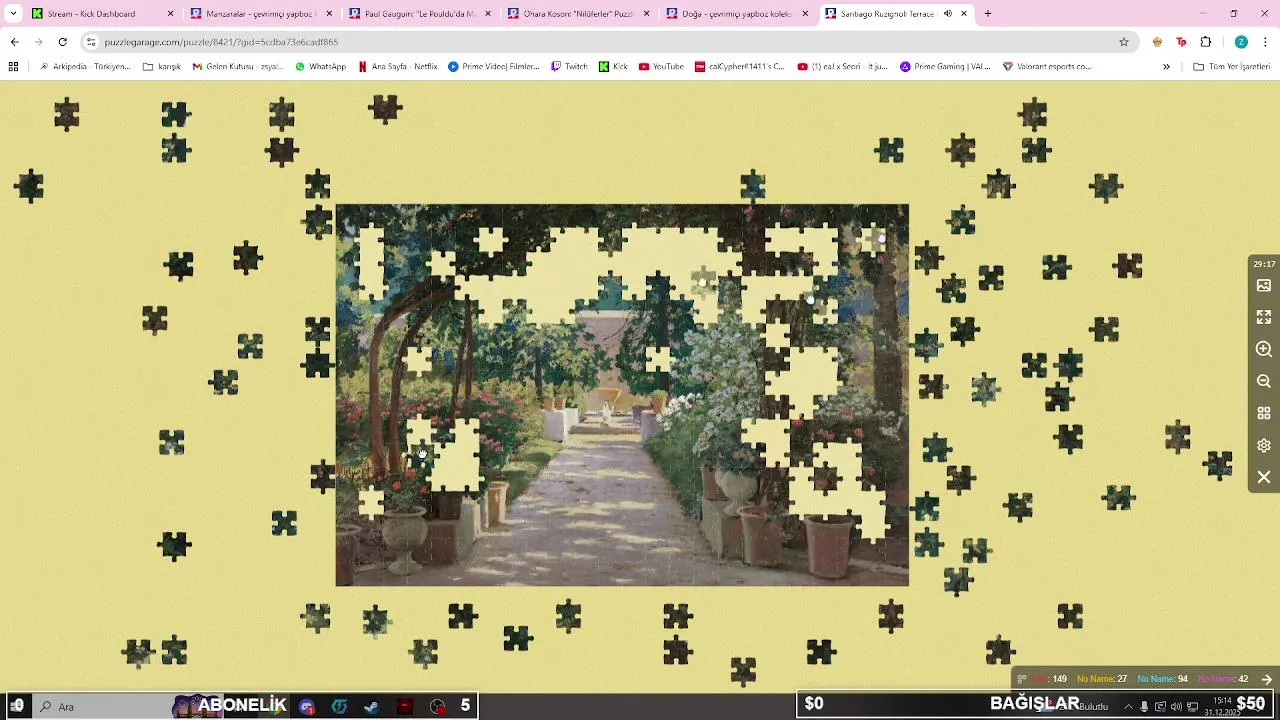Image resolution: width=1280 pixels, height=720 pixels.
Task: Open the YouTube bookmark
Action: point(660,66)
